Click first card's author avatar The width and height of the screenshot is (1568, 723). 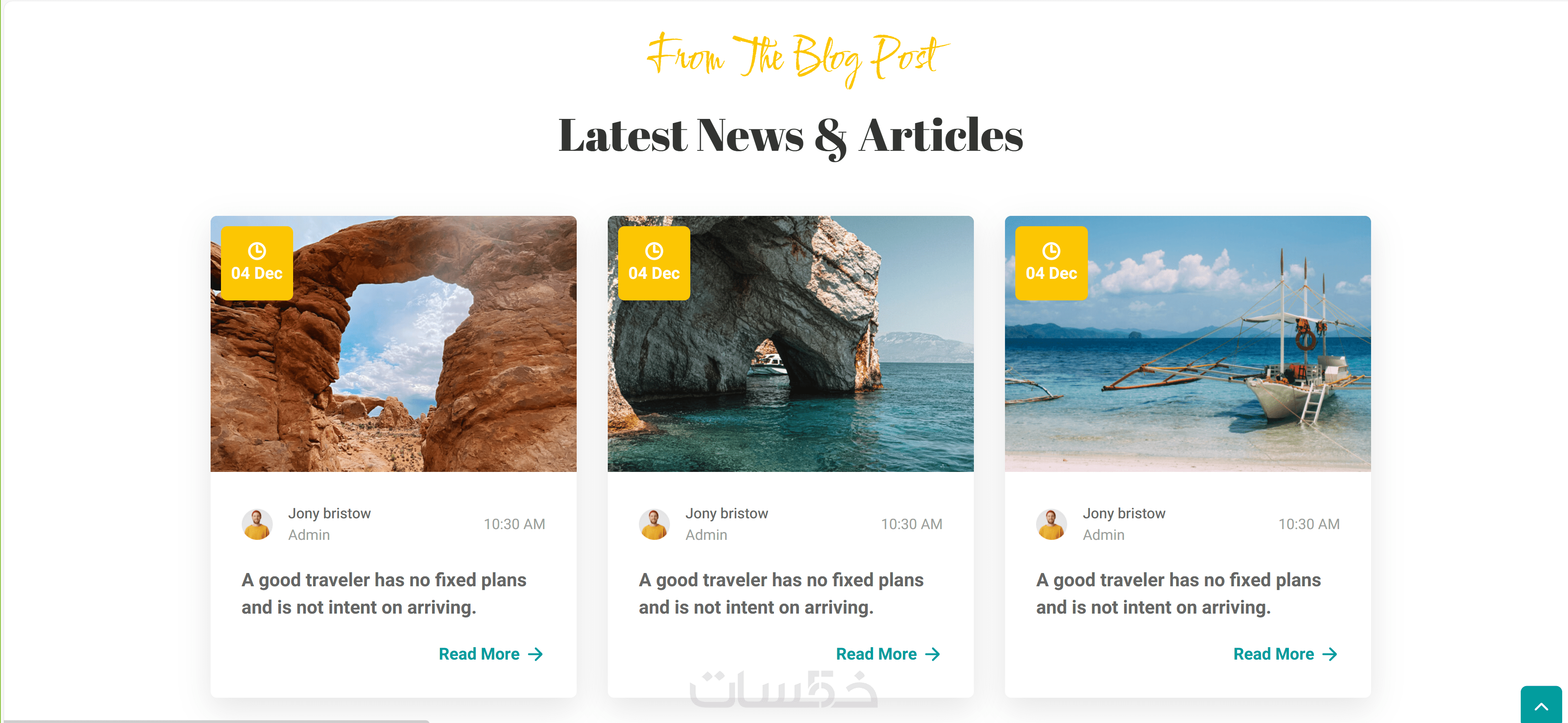point(257,524)
